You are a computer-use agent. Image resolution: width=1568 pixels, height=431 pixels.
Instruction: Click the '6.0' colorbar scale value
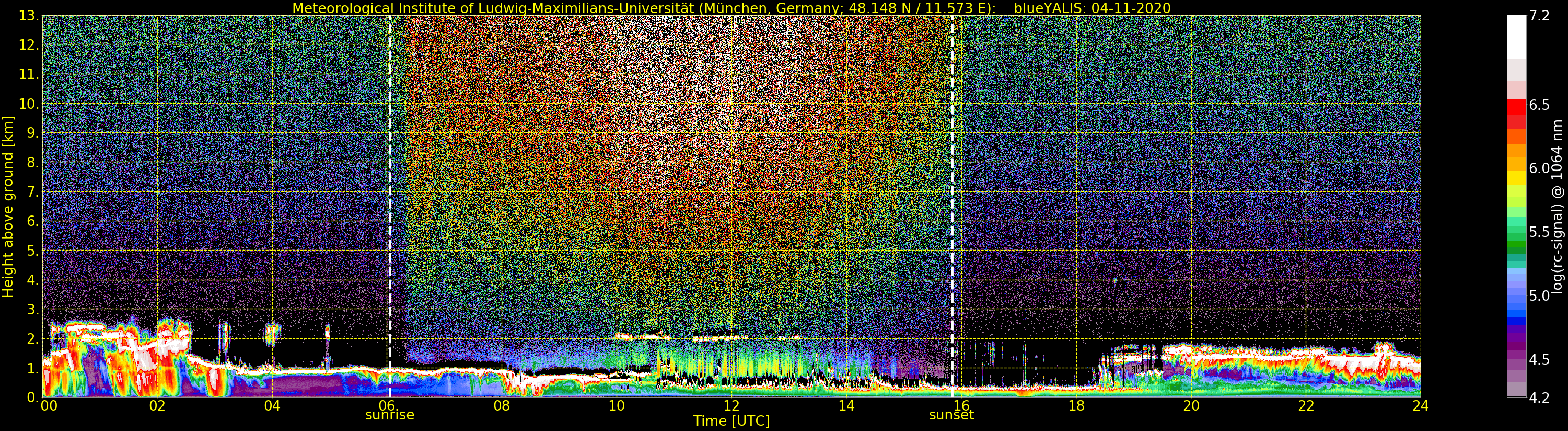(1539, 168)
